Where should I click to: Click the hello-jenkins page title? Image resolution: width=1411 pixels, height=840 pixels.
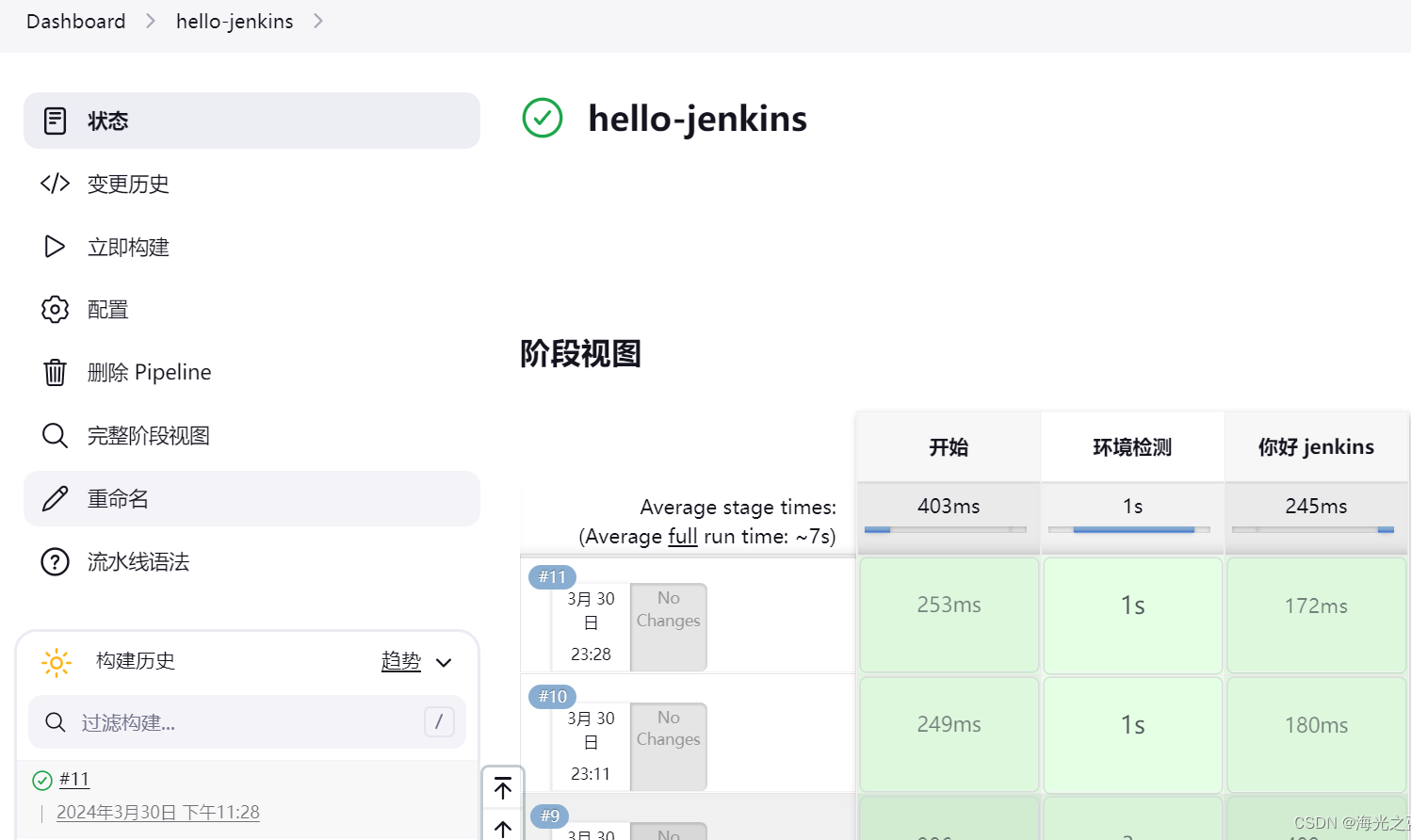697,119
